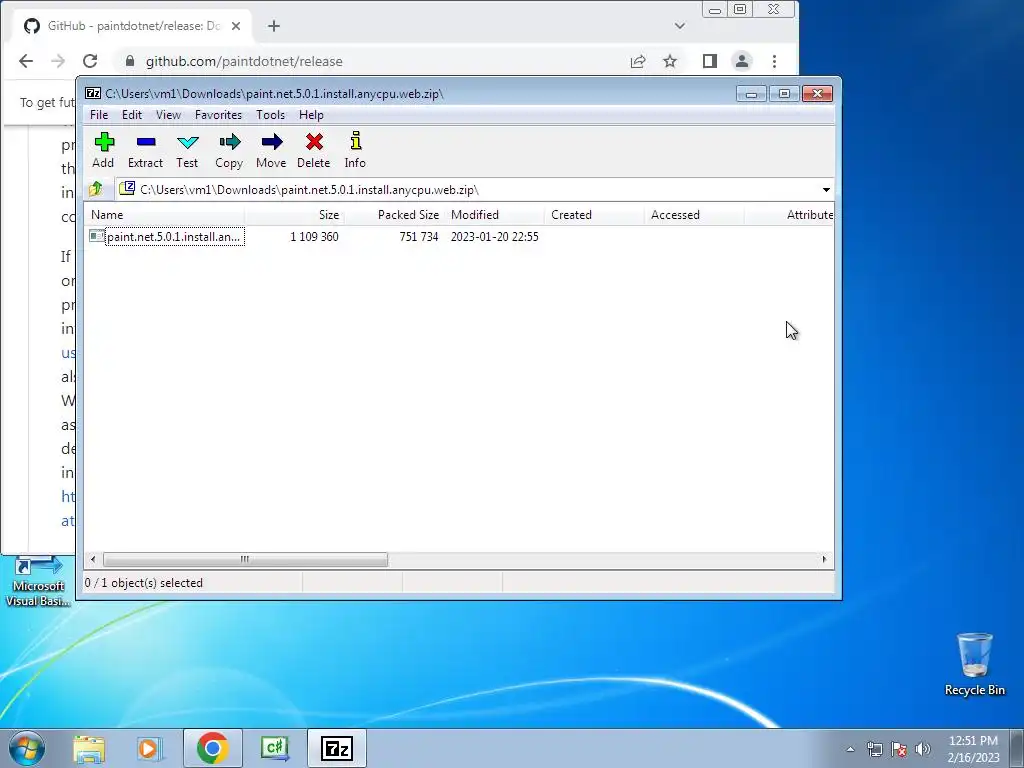This screenshot has width=1024, height=768.
Task: Click the taskbar clock 12:51 PM
Action: point(973,749)
